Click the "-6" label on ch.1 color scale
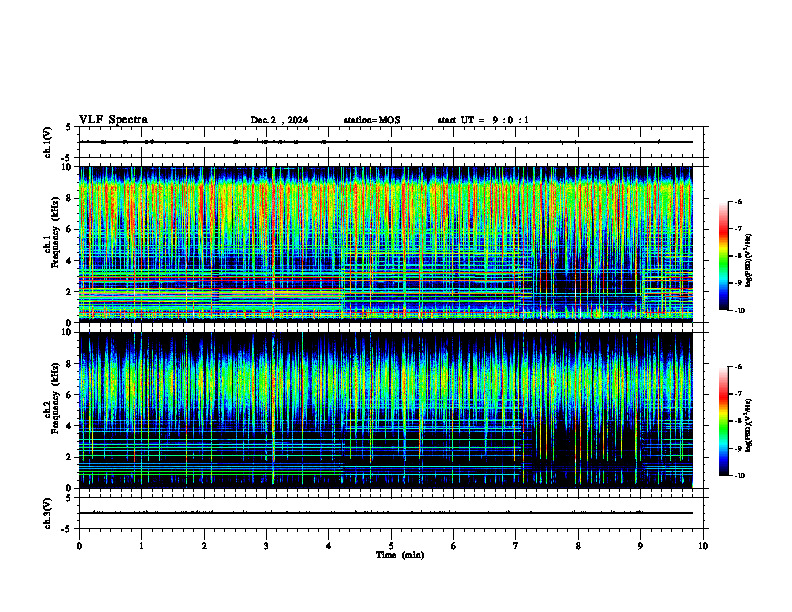This screenshot has height=612, width=792. (737, 202)
